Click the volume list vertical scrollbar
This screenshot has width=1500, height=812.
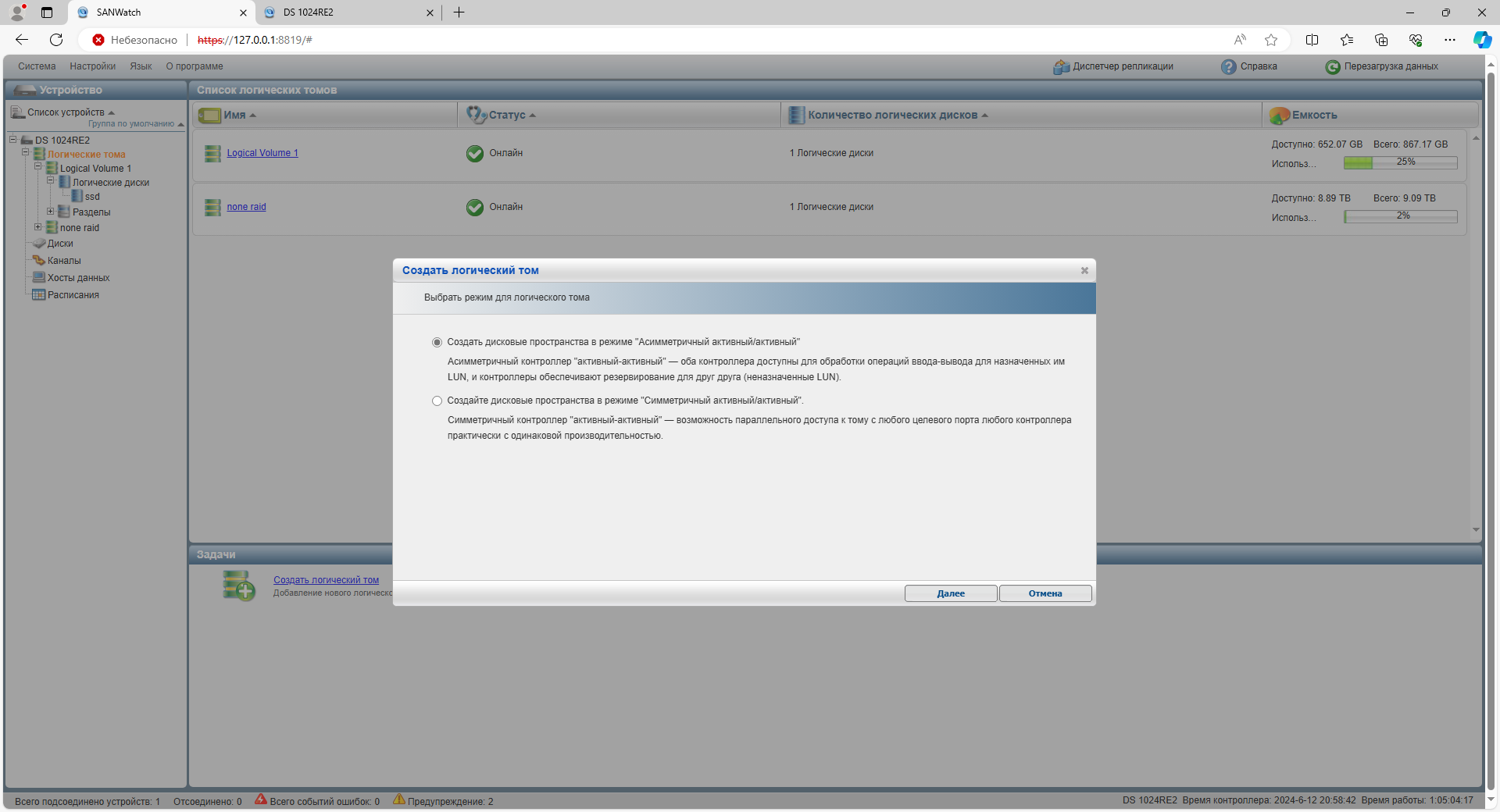[x=1476, y=334]
